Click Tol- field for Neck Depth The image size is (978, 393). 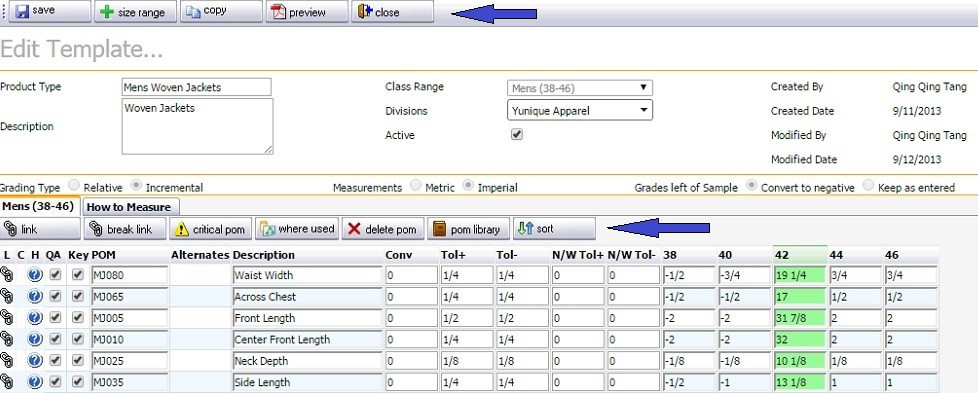point(522,361)
